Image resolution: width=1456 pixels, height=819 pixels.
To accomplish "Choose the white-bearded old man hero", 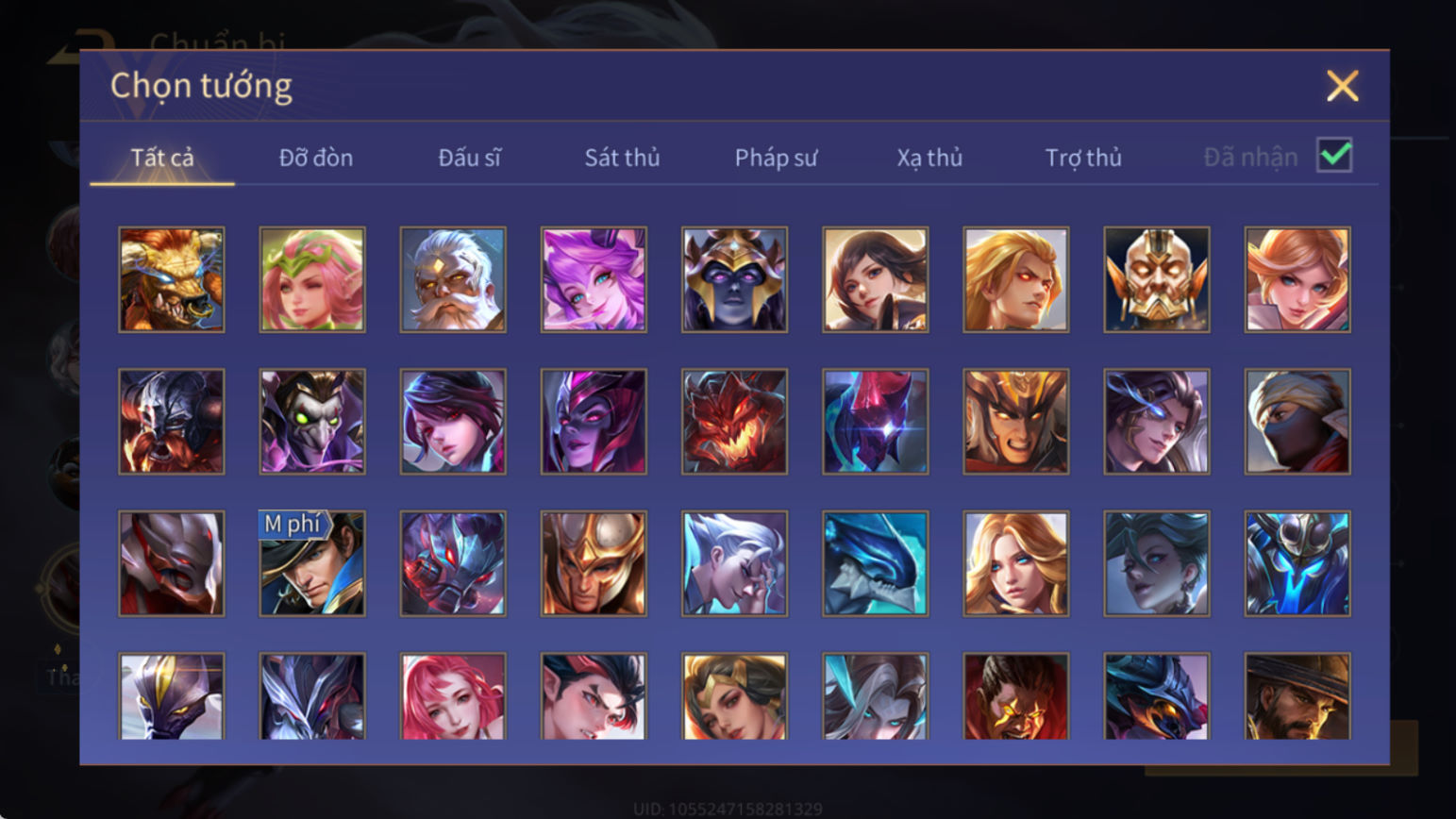I will [453, 279].
